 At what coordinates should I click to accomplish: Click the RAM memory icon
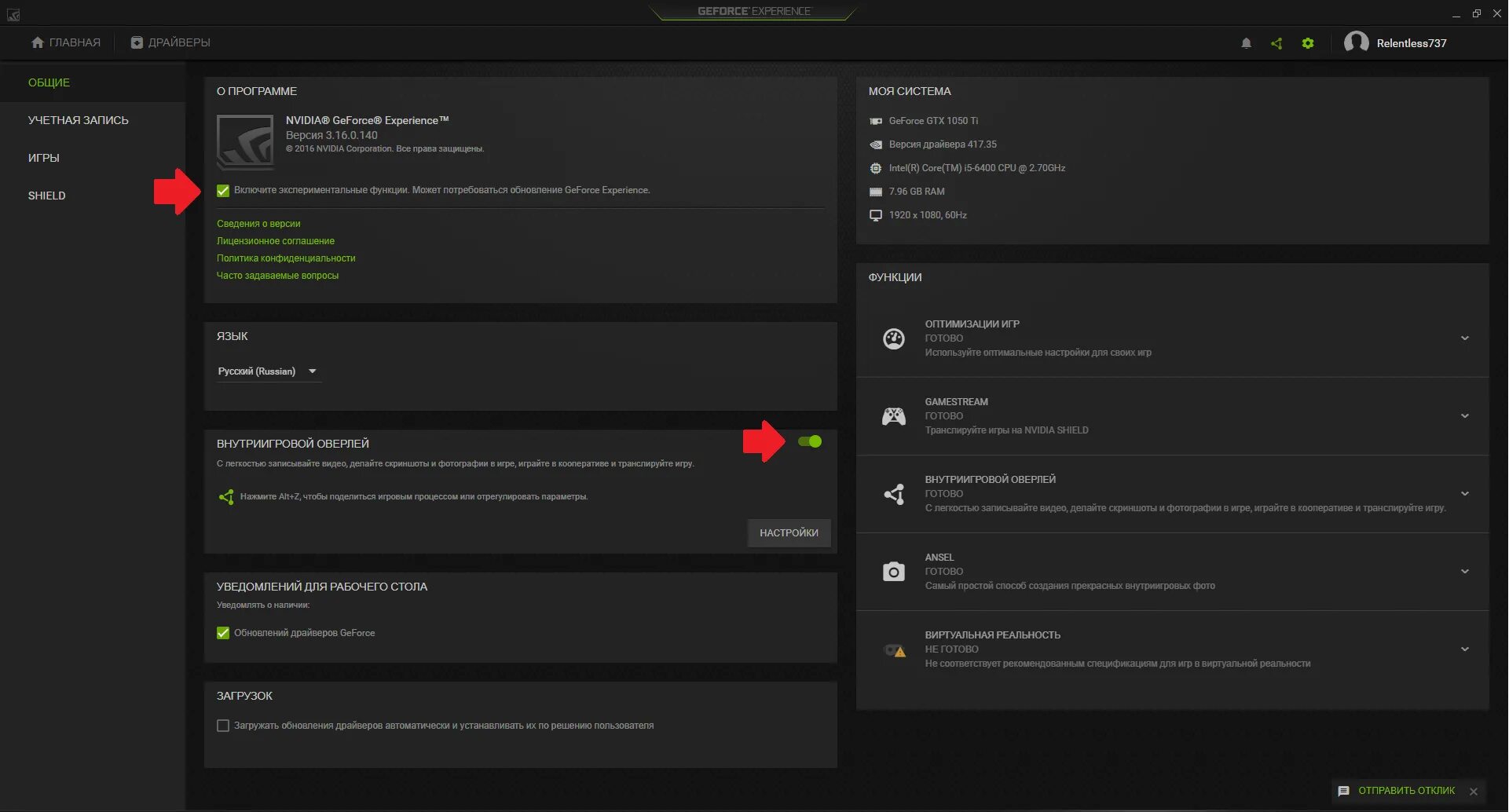pyautogui.click(x=876, y=192)
